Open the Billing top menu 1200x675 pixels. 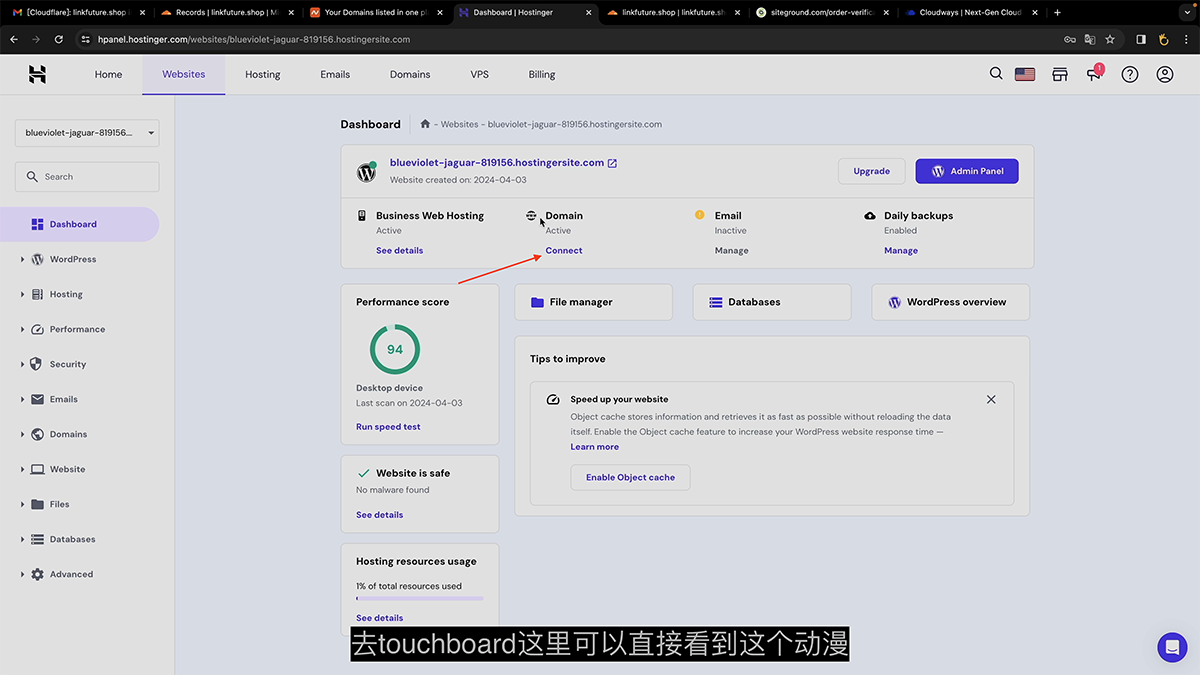pos(542,74)
